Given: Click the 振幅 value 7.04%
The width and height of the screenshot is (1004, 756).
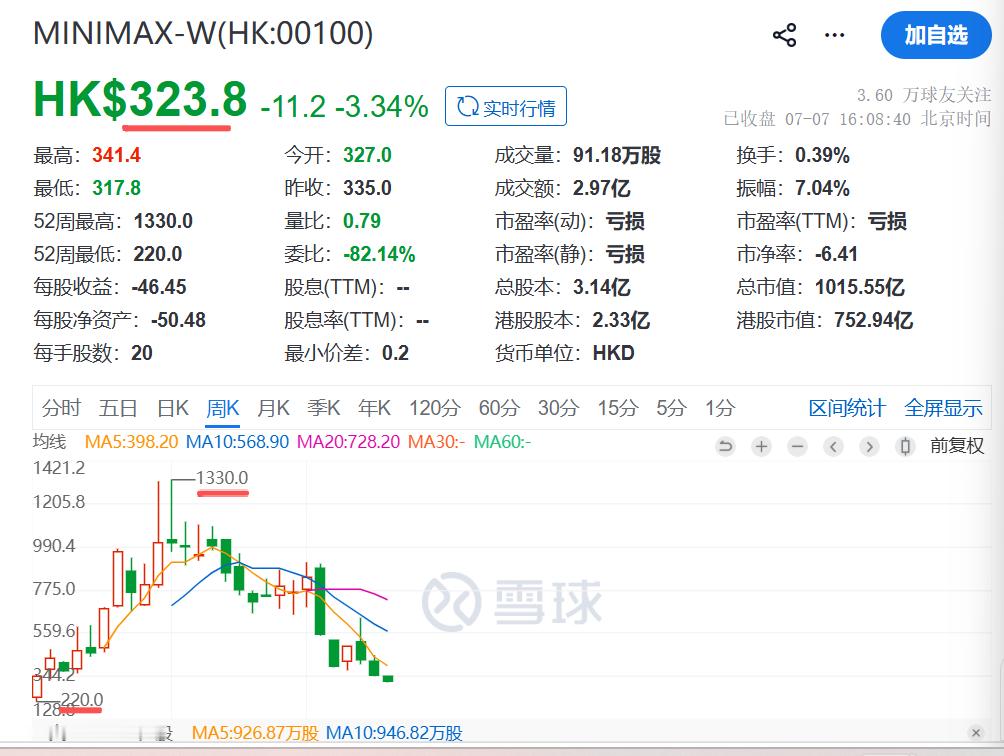Looking at the screenshot, I should click(x=822, y=188).
